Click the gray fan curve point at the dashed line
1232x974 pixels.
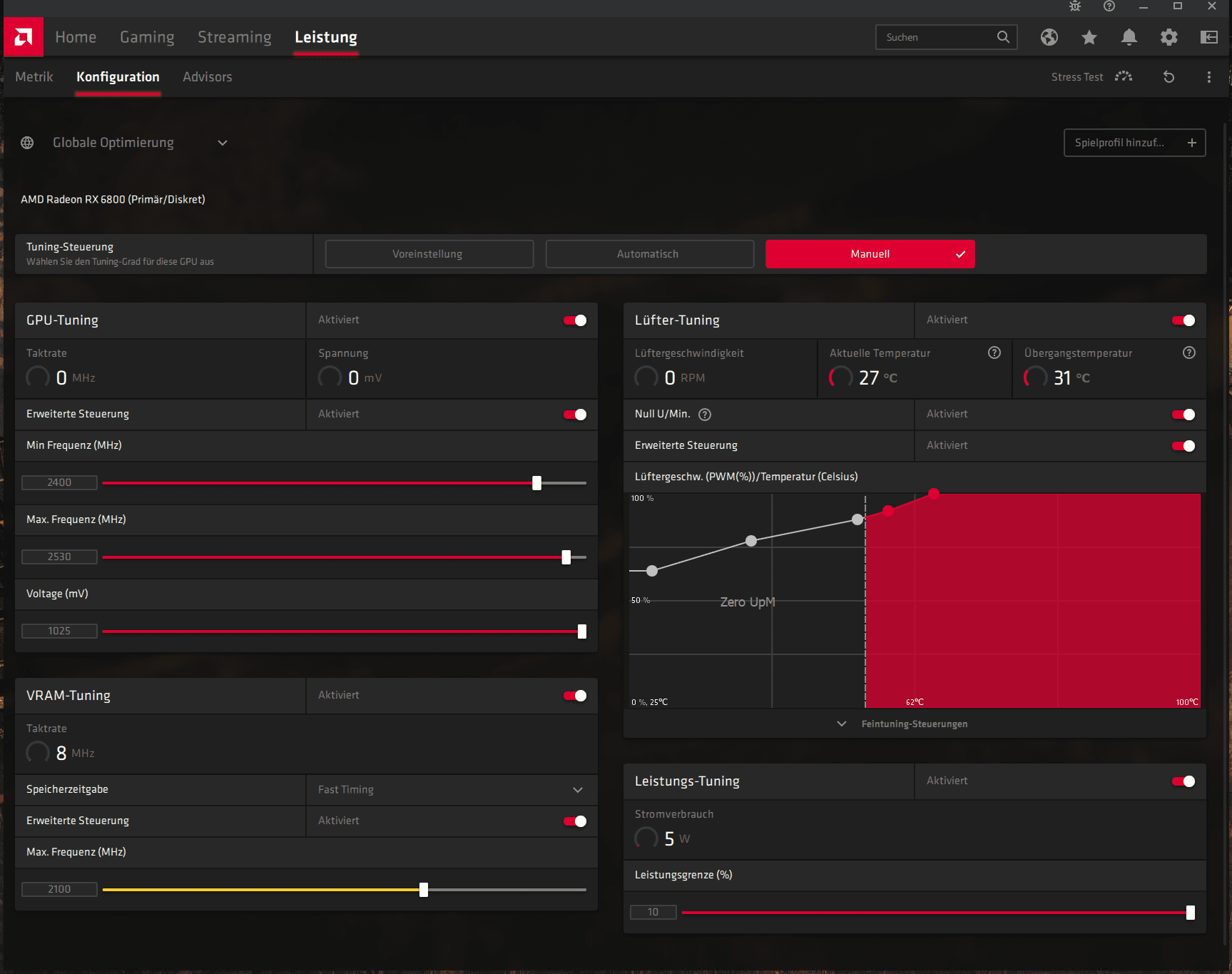point(857,519)
